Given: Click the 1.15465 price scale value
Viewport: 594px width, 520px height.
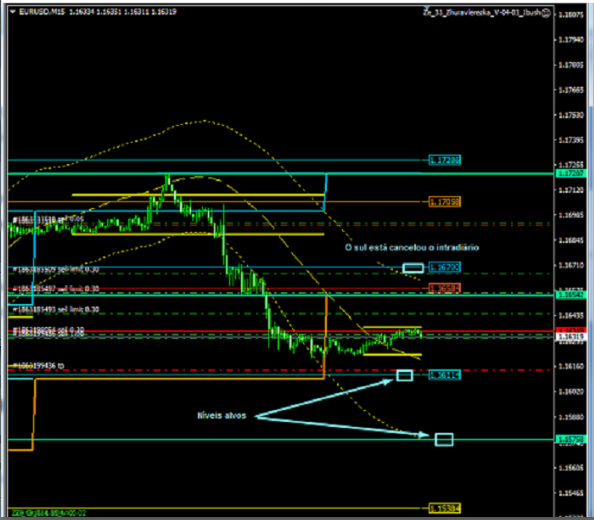Looking at the screenshot, I should (571, 493).
